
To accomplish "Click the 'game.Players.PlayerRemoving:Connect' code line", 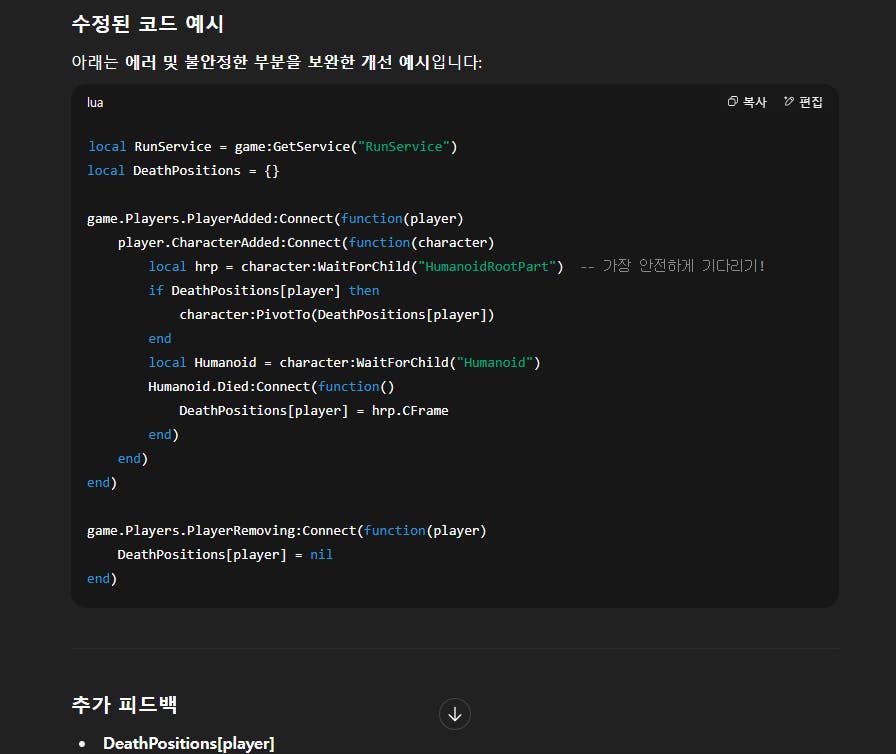I will tap(286, 531).
